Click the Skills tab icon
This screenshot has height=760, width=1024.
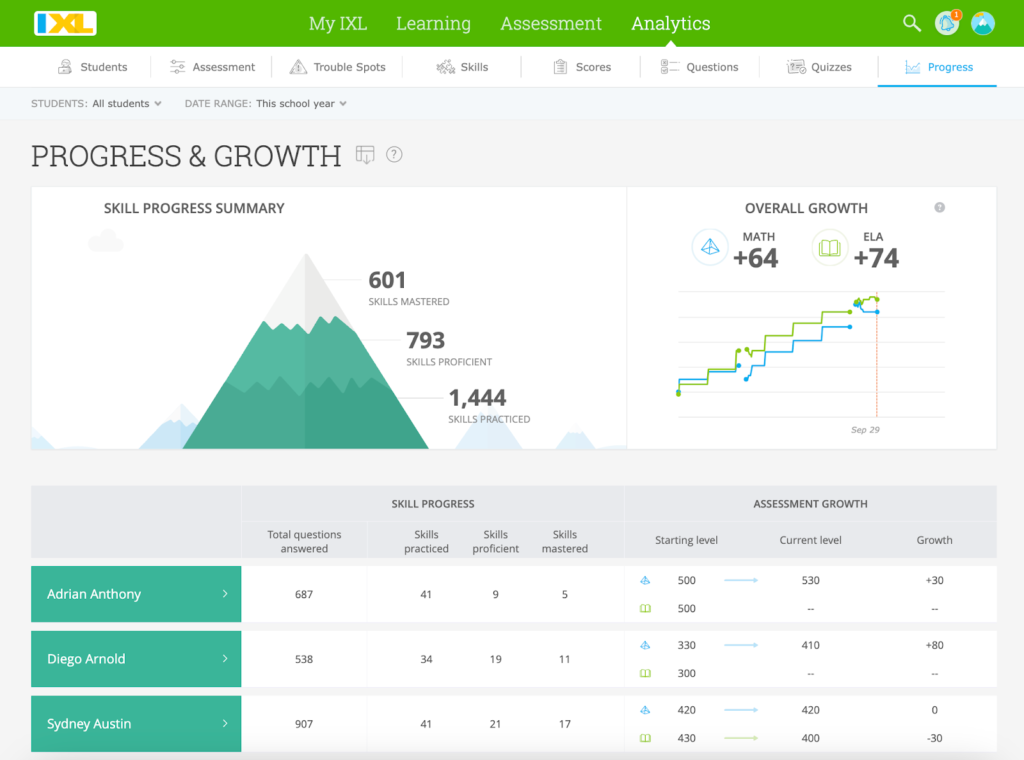445,67
